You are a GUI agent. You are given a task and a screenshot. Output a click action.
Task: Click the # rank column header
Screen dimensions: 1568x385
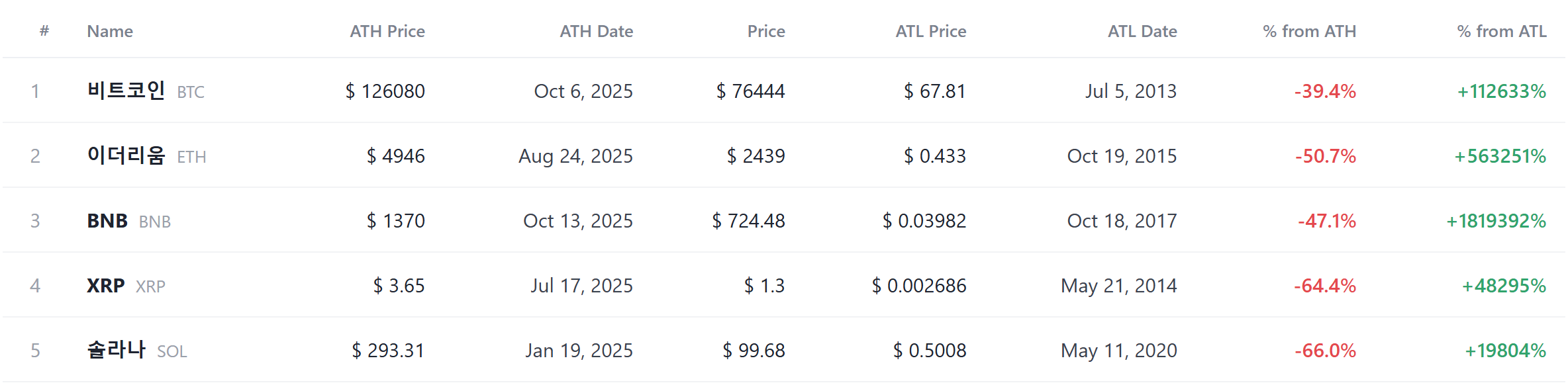coord(44,31)
